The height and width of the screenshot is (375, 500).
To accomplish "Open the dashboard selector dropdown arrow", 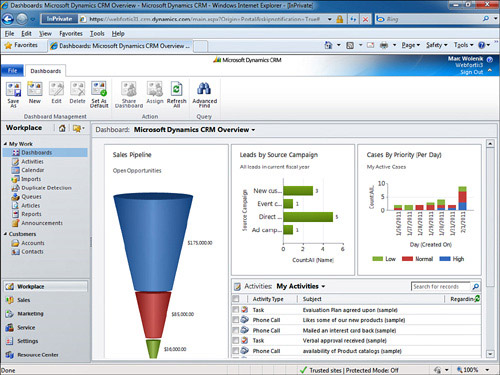I will (x=253, y=130).
